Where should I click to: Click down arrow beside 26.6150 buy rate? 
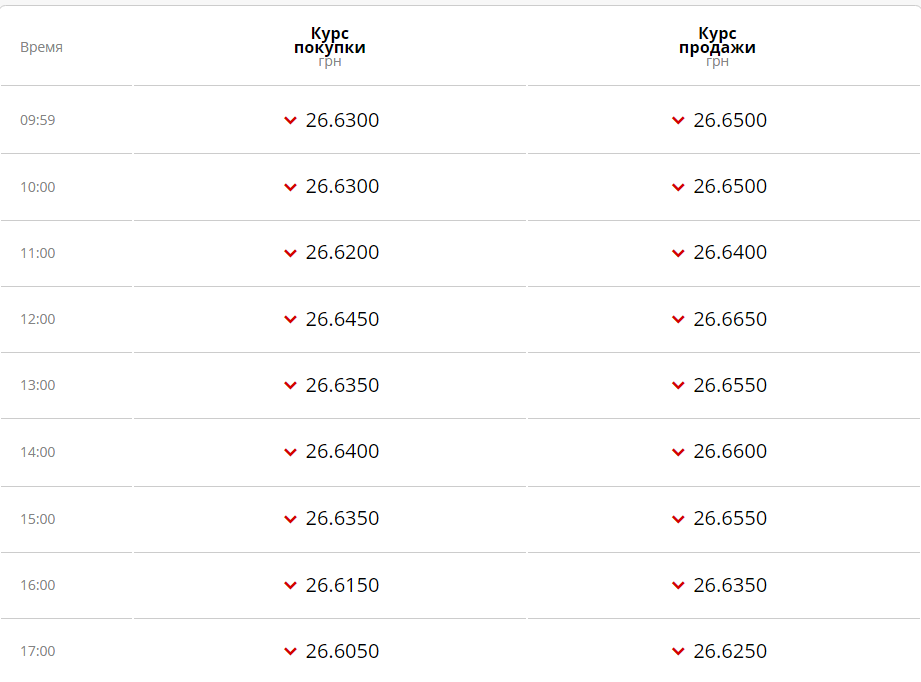(290, 585)
